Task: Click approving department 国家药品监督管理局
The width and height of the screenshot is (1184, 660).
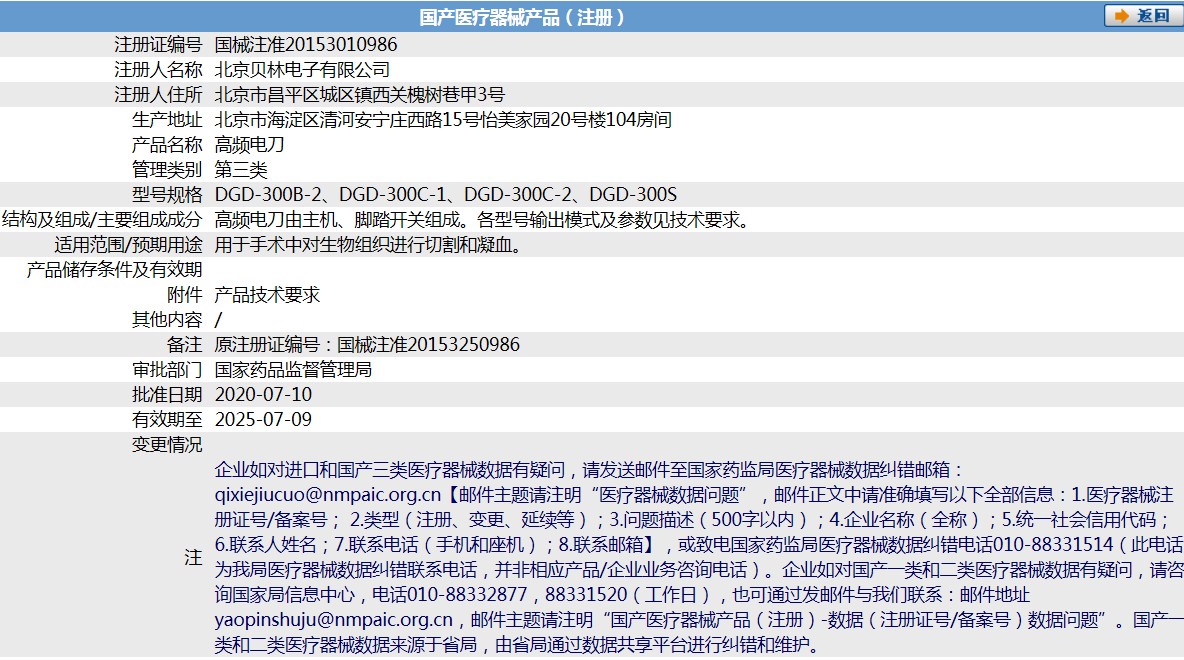Action: tap(293, 369)
